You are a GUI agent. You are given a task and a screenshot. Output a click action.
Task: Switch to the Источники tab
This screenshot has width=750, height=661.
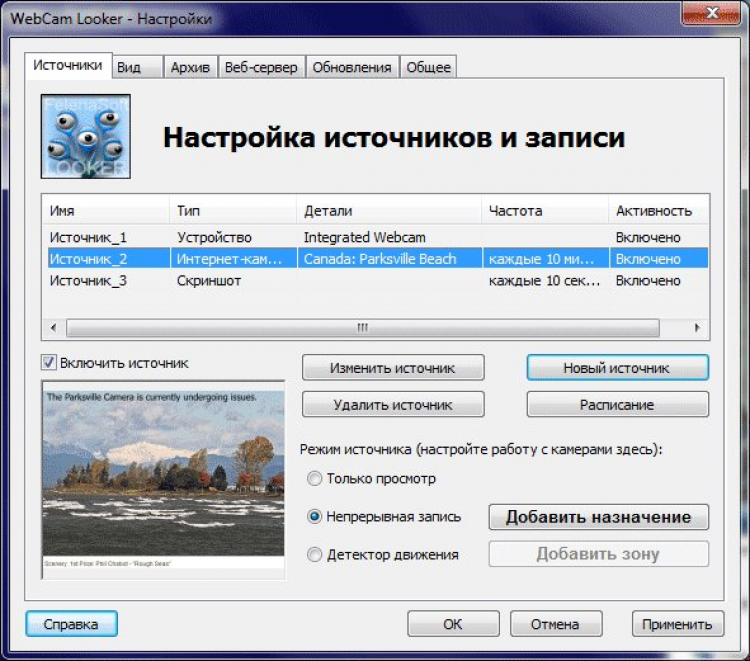pyautogui.click(x=68, y=65)
